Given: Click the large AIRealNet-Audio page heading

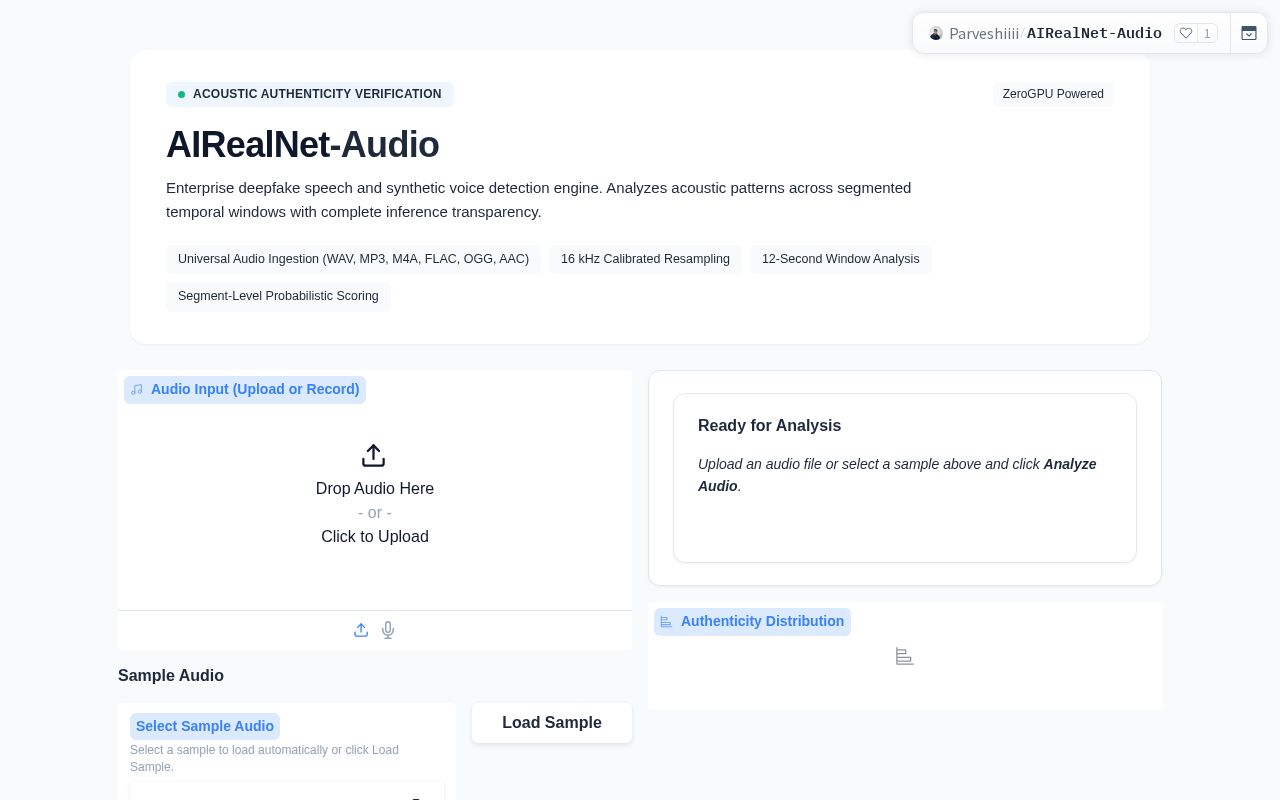Looking at the screenshot, I should pyautogui.click(x=303, y=145).
